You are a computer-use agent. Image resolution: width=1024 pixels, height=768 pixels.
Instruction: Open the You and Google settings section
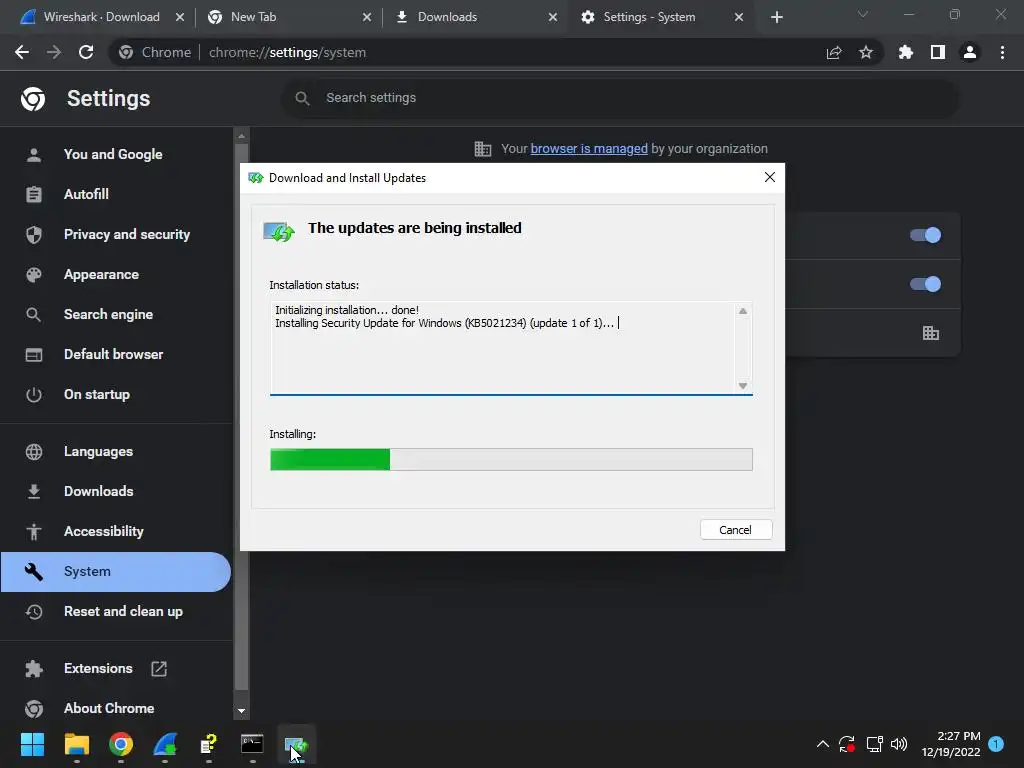(x=113, y=155)
